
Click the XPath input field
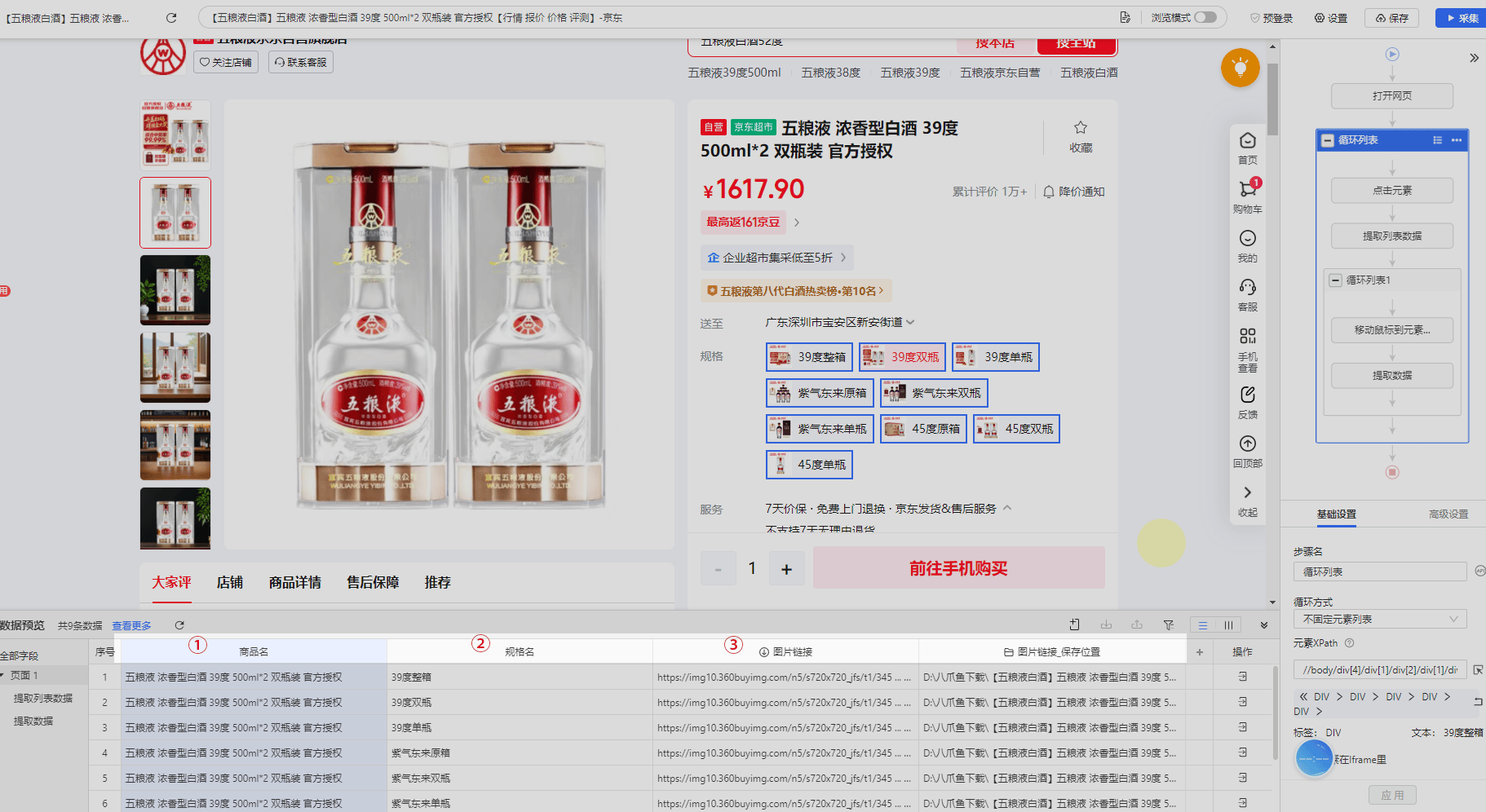[x=1380, y=669]
